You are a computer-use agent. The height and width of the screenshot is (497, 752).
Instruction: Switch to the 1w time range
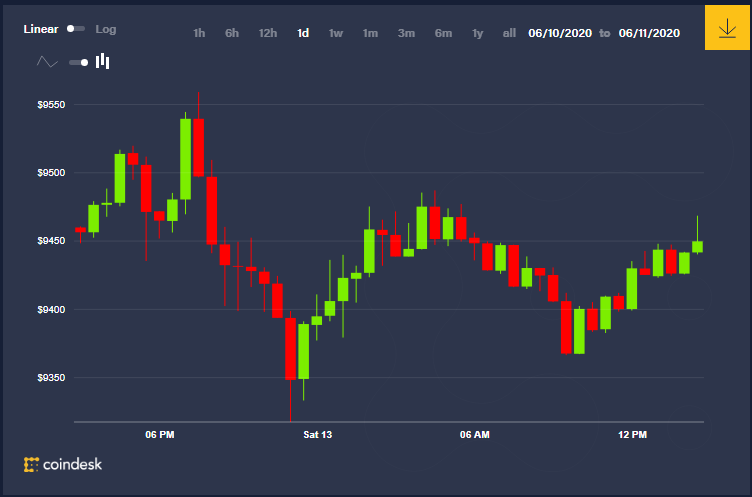point(336,33)
